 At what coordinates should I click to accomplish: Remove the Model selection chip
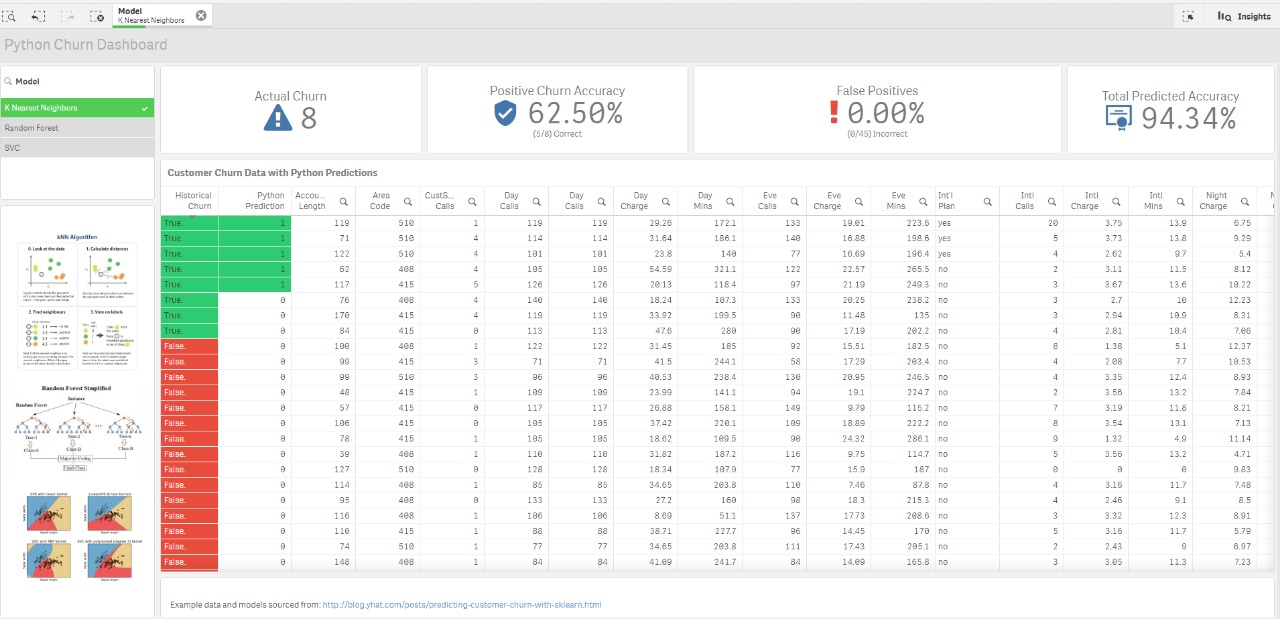201,15
